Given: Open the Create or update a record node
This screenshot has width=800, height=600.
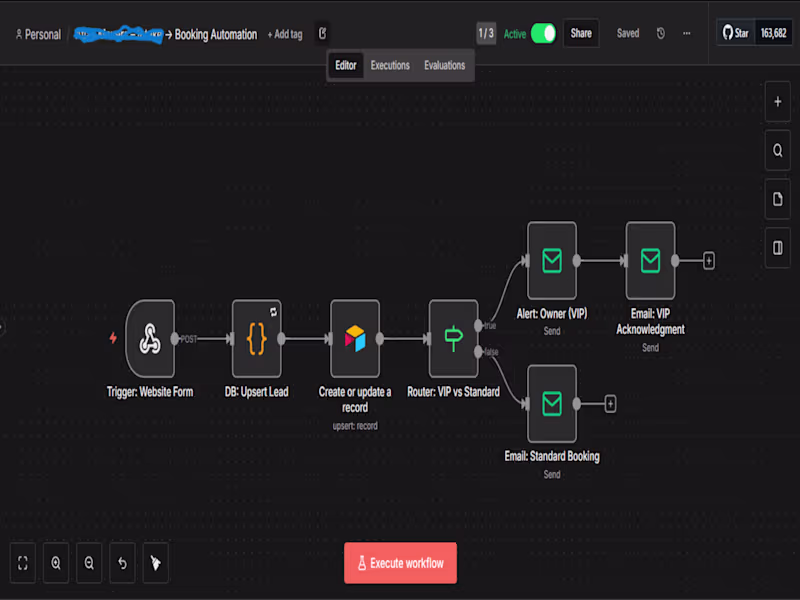Looking at the screenshot, I should pyautogui.click(x=354, y=338).
